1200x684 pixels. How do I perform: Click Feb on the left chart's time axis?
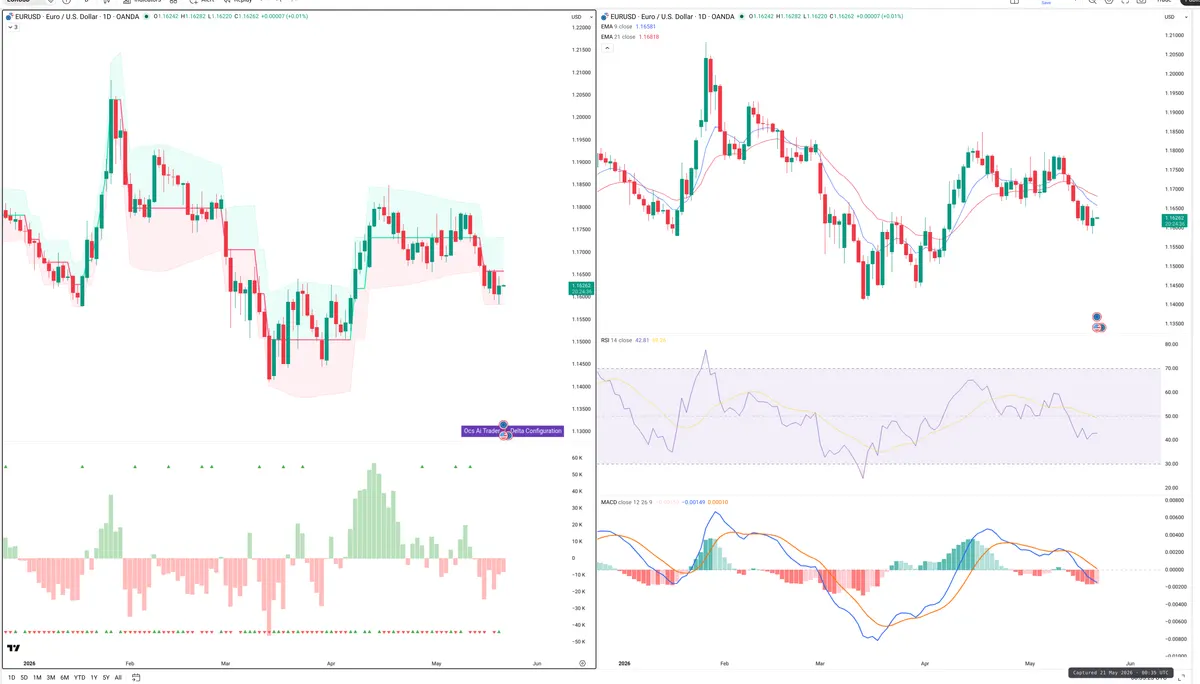coord(130,663)
